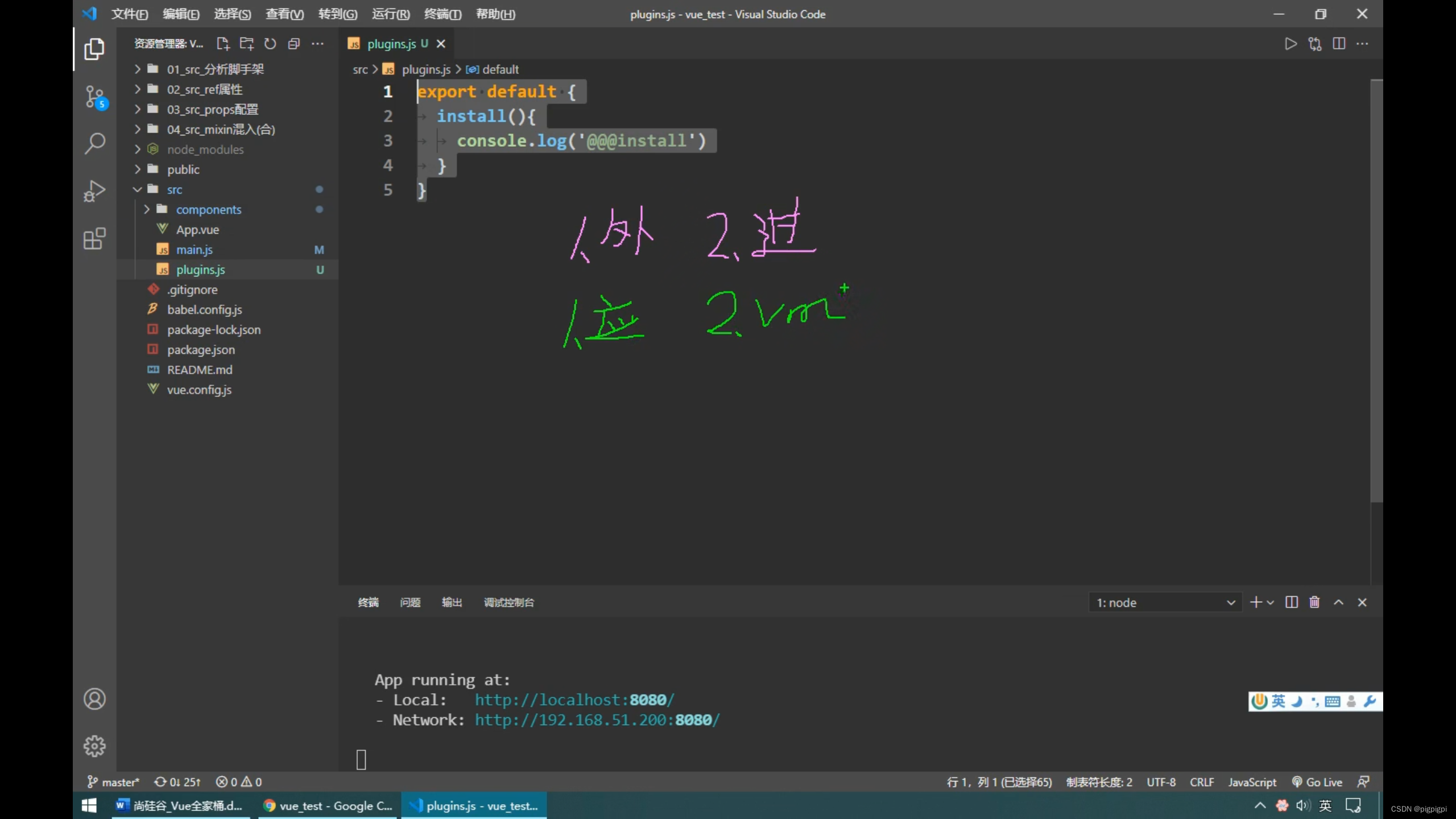
Task: Open changes compare icon in editor toolbar
Action: pyautogui.click(x=1315, y=44)
